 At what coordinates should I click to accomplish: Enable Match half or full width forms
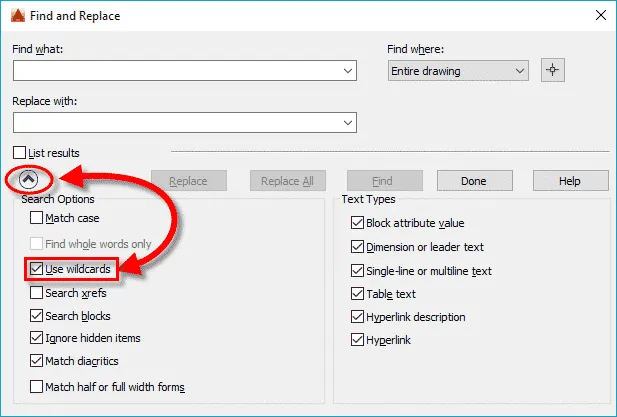36,387
